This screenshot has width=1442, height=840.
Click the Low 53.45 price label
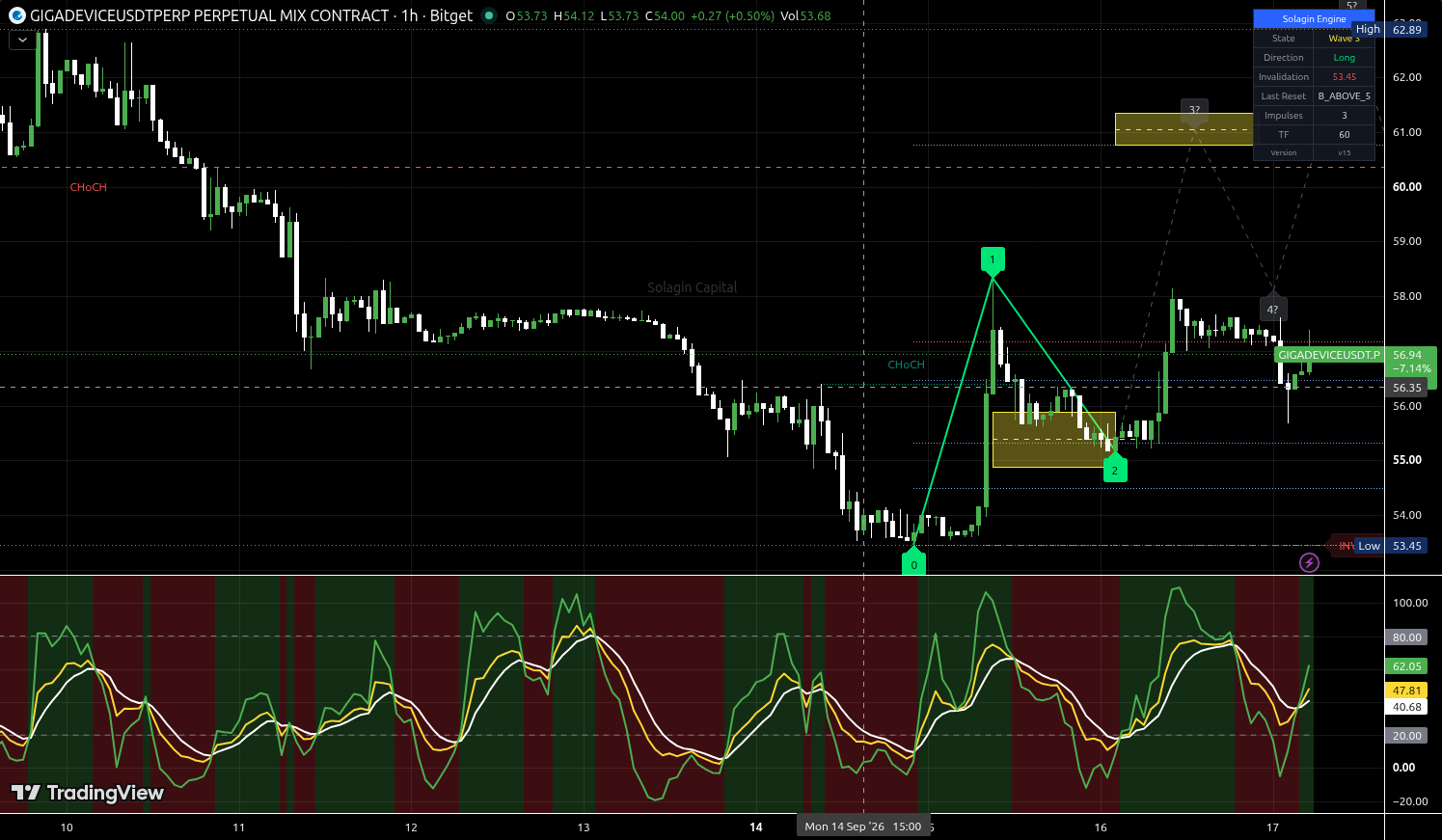(1389, 546)
